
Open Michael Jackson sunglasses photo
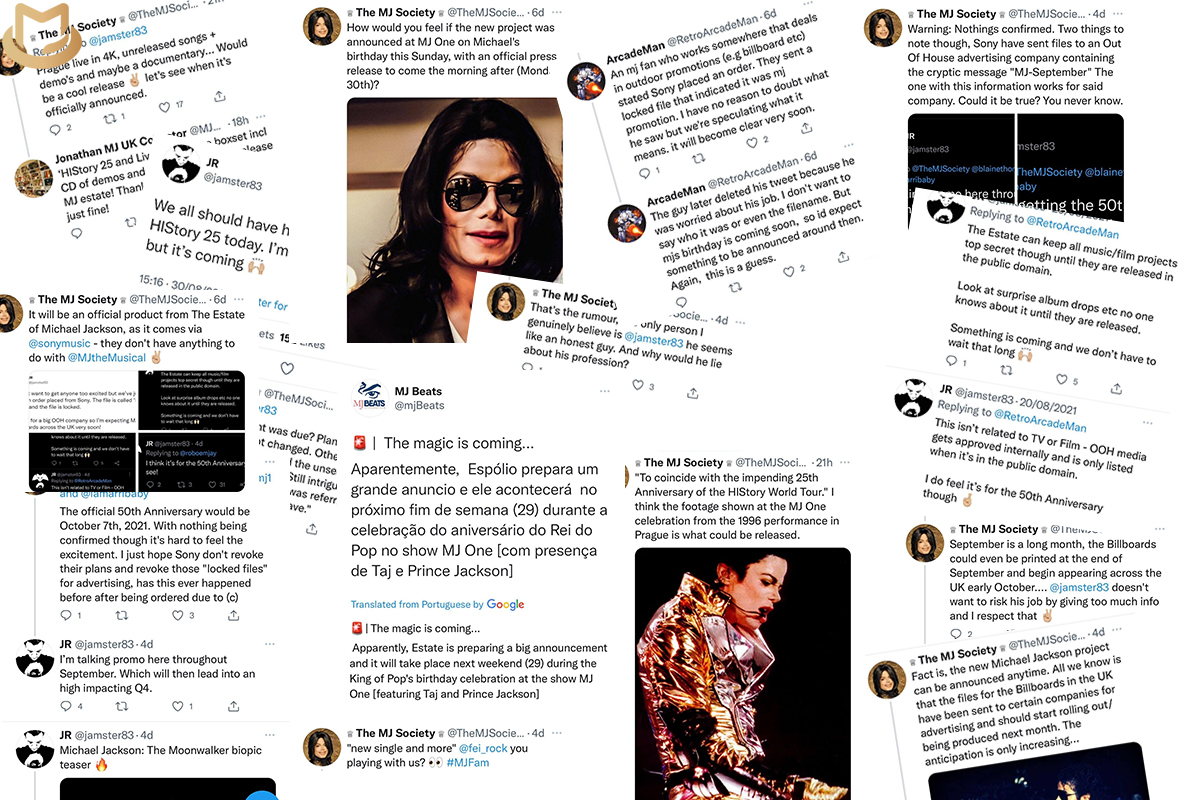(x=455, y=205)
